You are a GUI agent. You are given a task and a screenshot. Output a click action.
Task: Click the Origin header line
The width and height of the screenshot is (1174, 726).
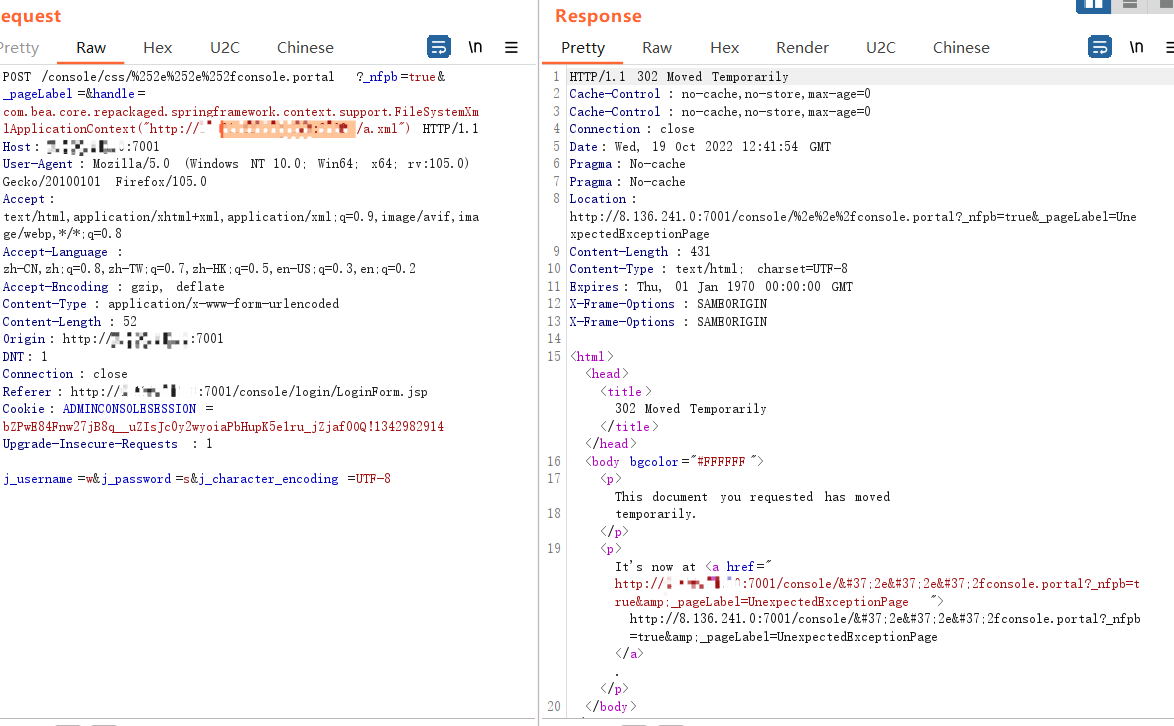pos(113,339)
